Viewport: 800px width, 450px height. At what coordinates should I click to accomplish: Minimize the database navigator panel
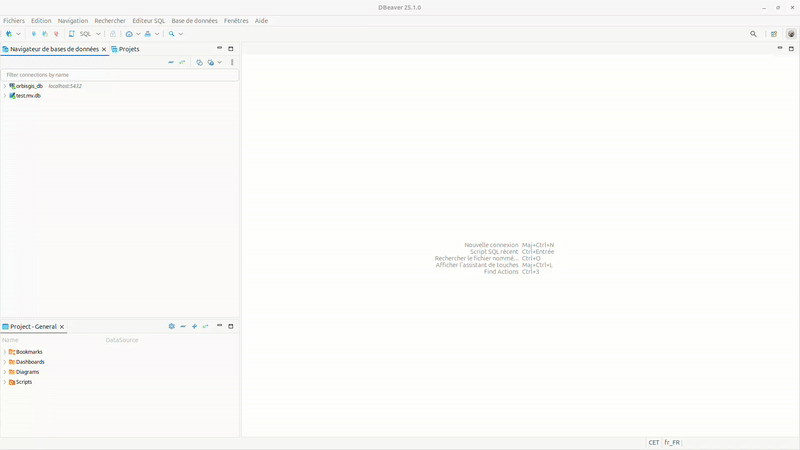coord(219,48)
